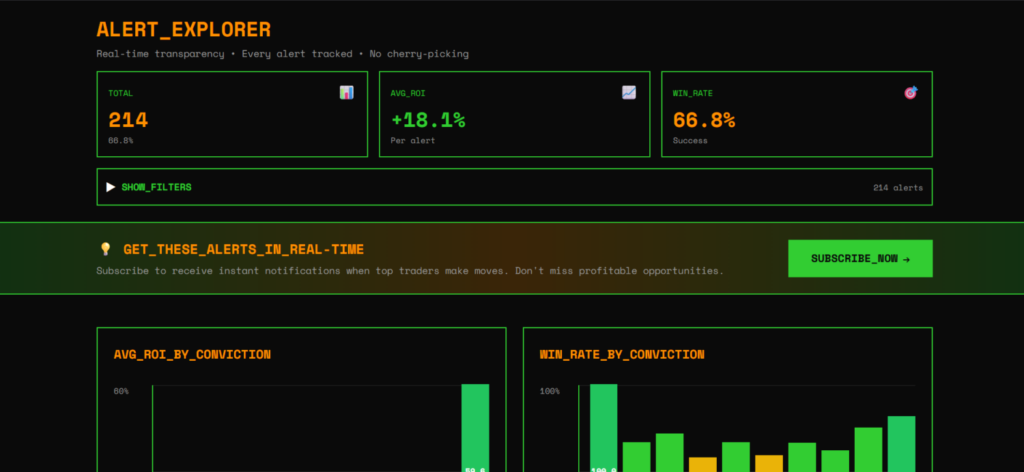The image size is (1024, 472).
Task: Click the "Real-time transparency" tagline text
Action: 160,54
